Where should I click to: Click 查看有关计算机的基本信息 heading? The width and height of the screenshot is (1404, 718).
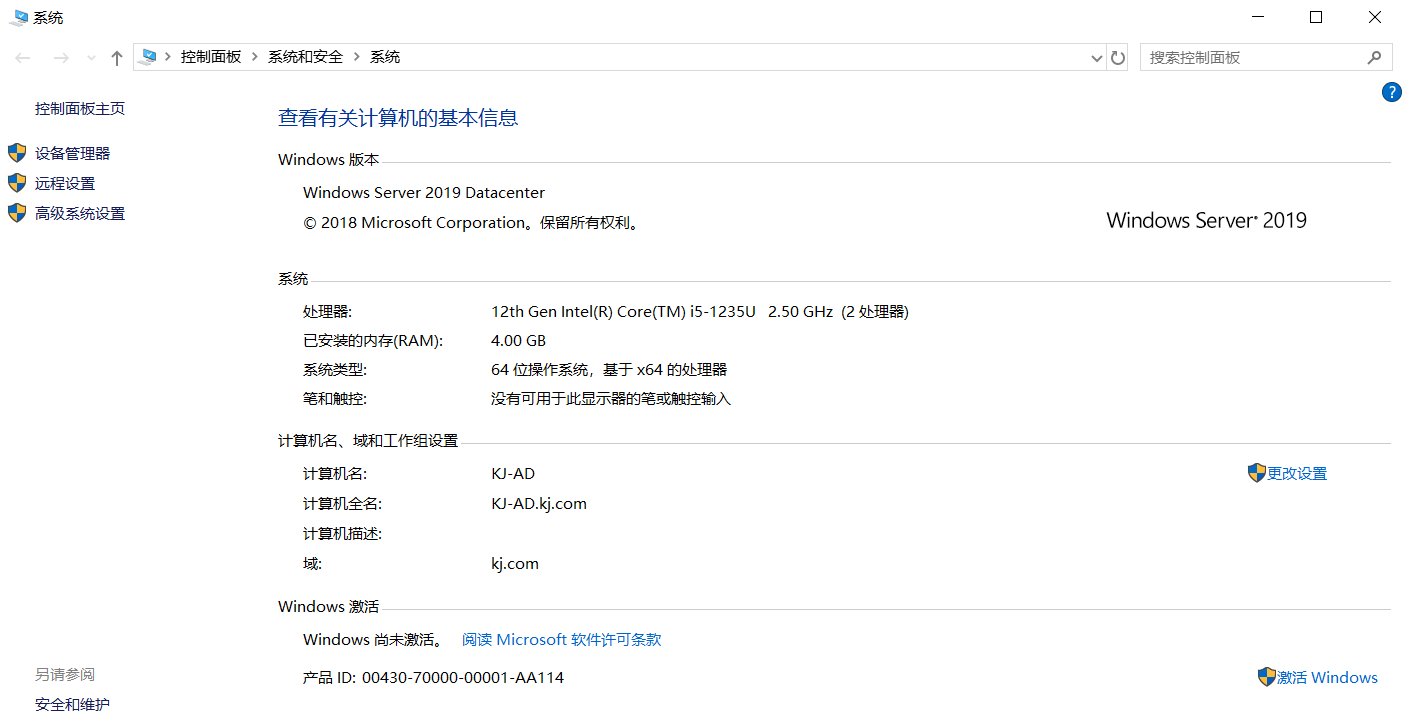pyautogui.click(x=398, y=118)
